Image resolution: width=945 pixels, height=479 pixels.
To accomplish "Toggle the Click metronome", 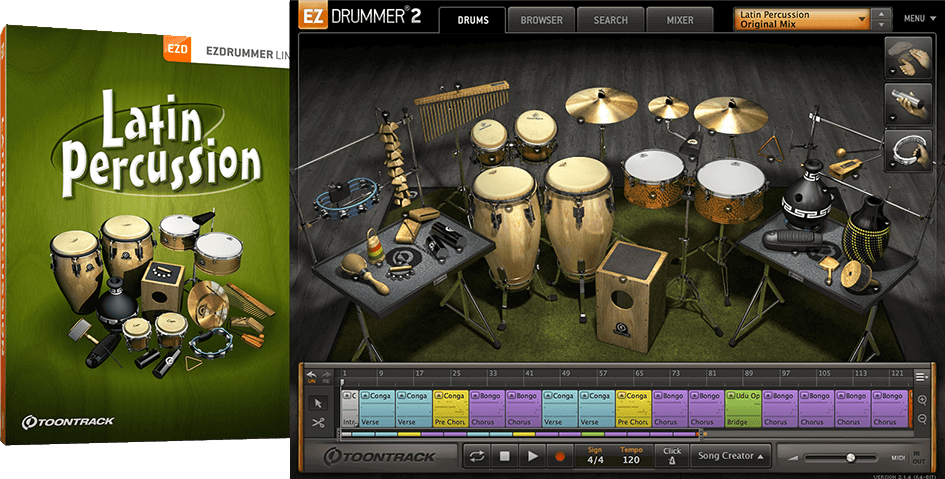I will click(x=672, y=456).
